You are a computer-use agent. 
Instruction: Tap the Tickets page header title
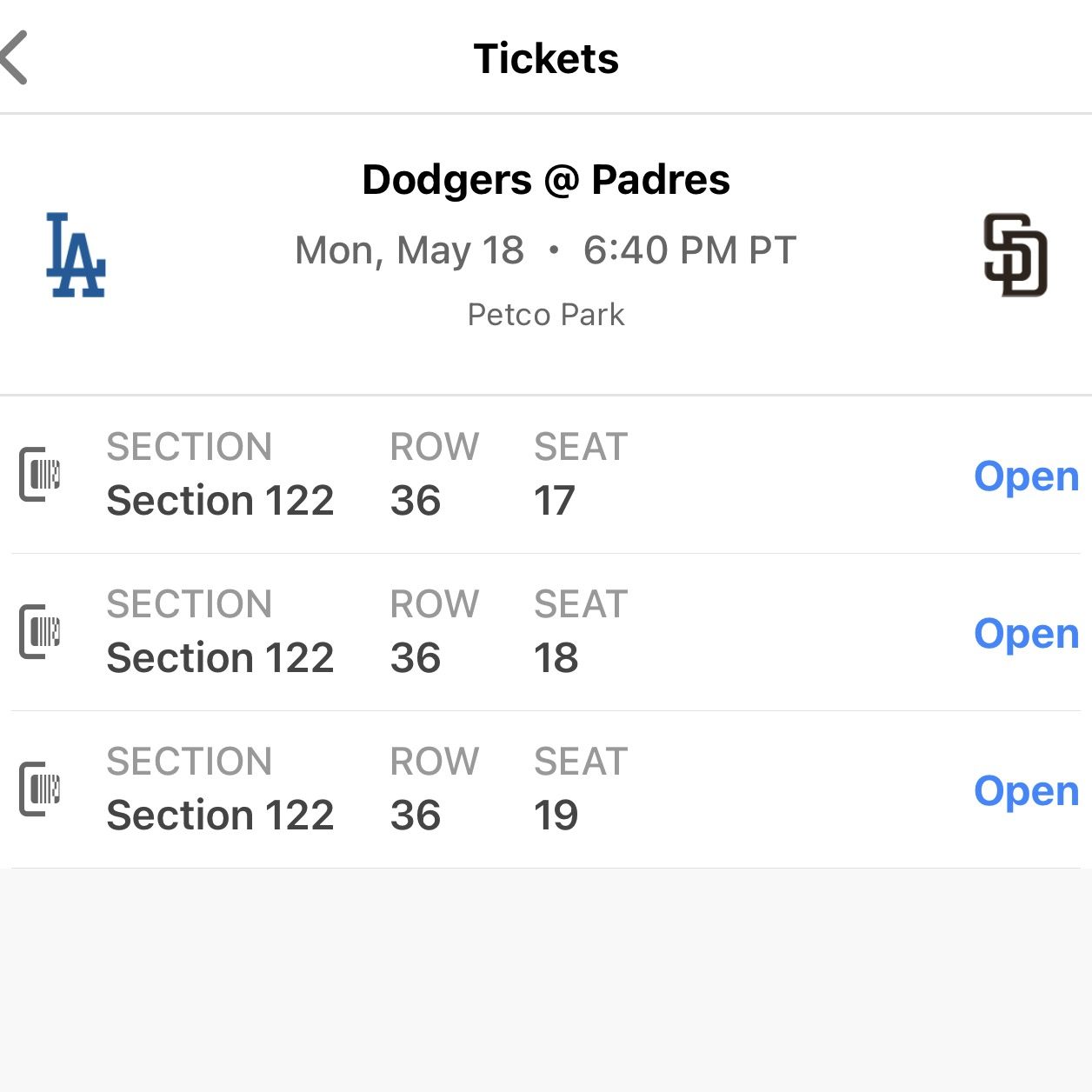click(x=546, y=59)
